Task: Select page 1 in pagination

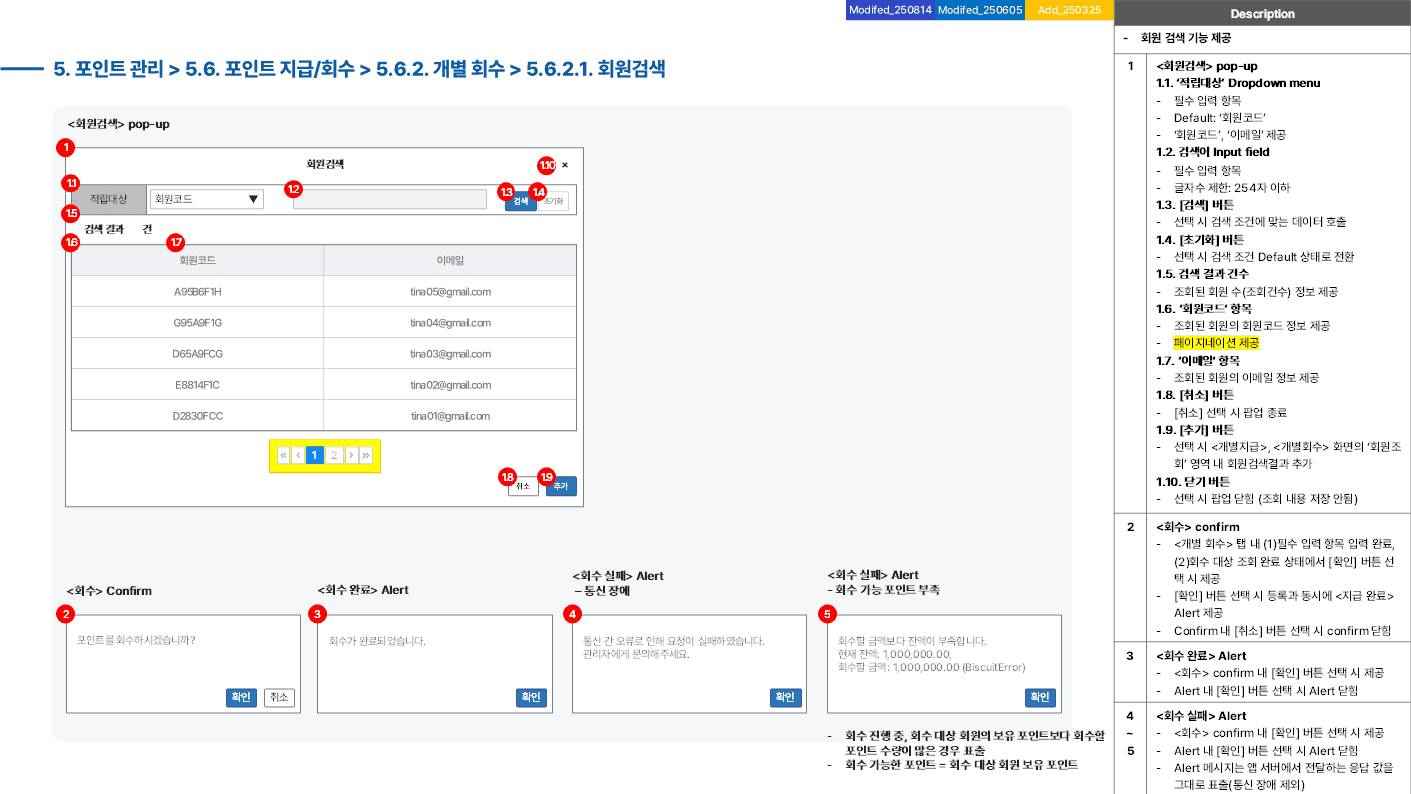Action: coord(314,455)
